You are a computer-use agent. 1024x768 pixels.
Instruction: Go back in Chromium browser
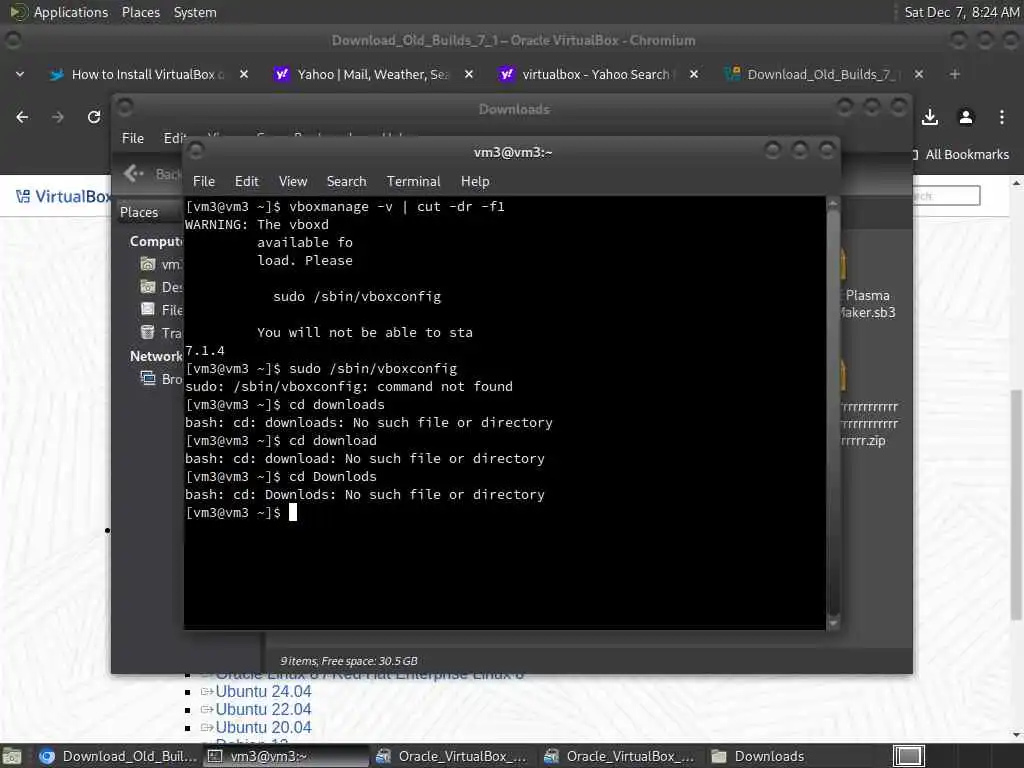point(22,117)
